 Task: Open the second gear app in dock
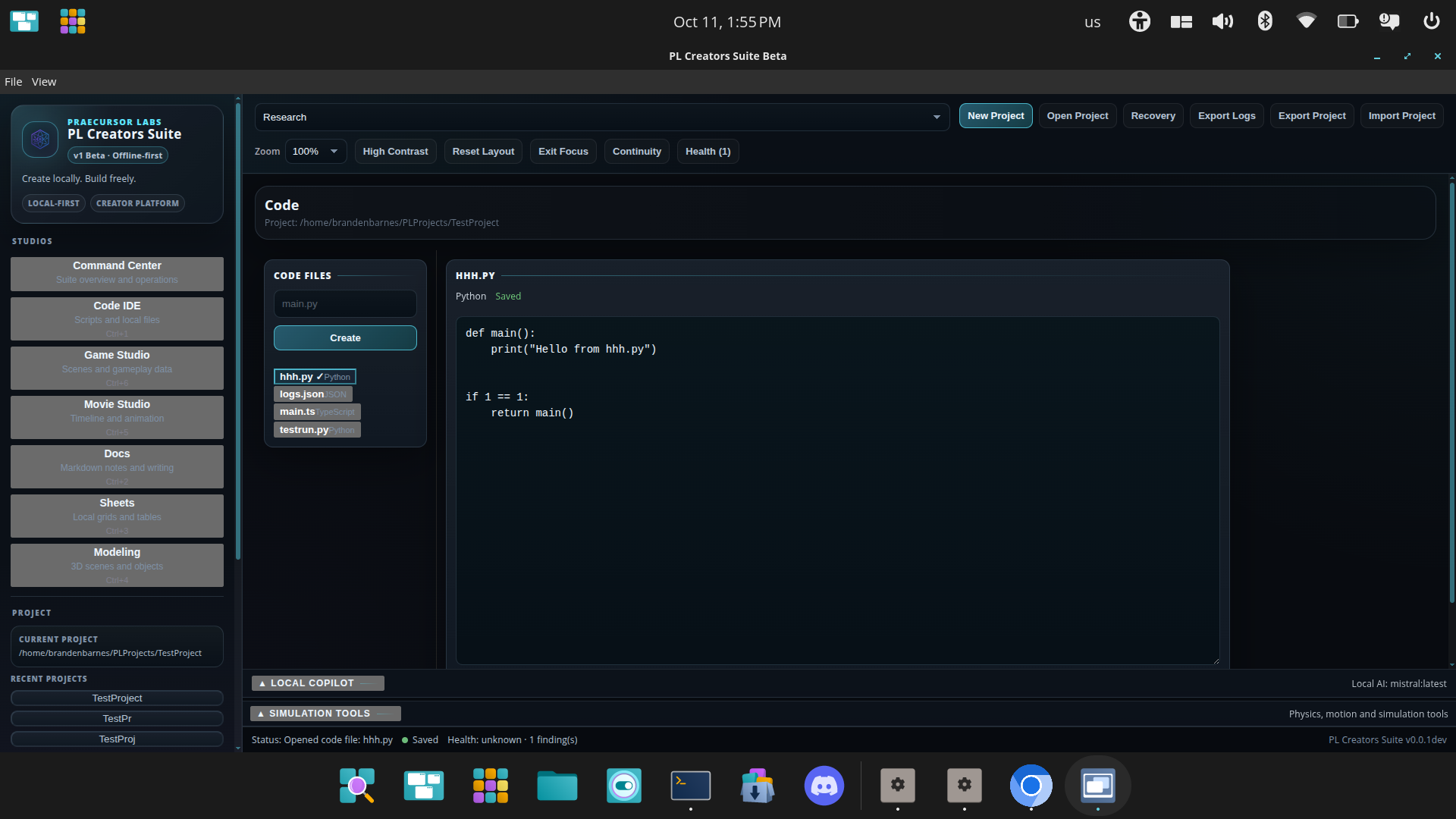tap(965, 786)
